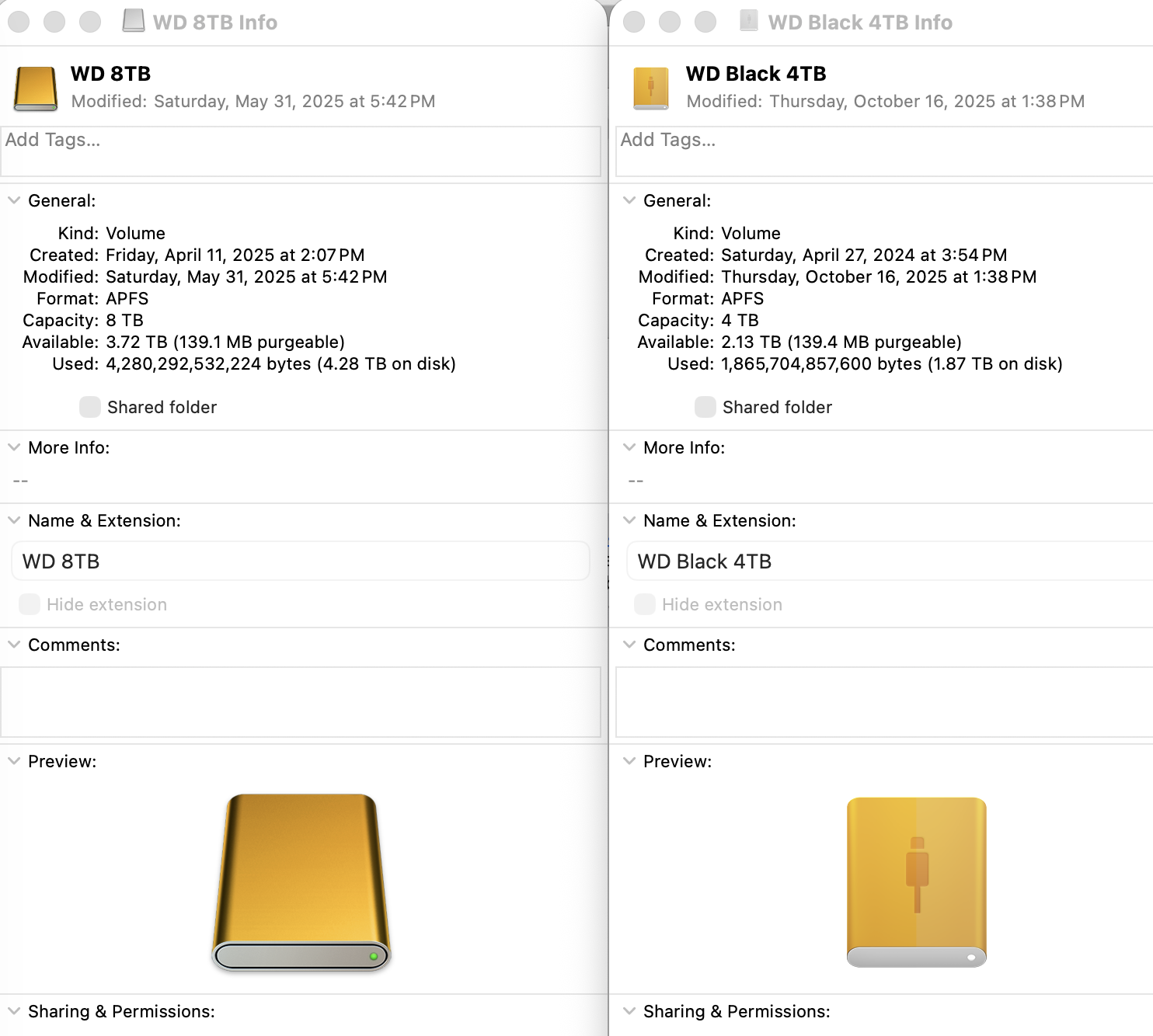Viewport: 1153px width, 1036px height.
Task: Select the APFS format value in WD Black 4TB window
Action: (743, 298)
